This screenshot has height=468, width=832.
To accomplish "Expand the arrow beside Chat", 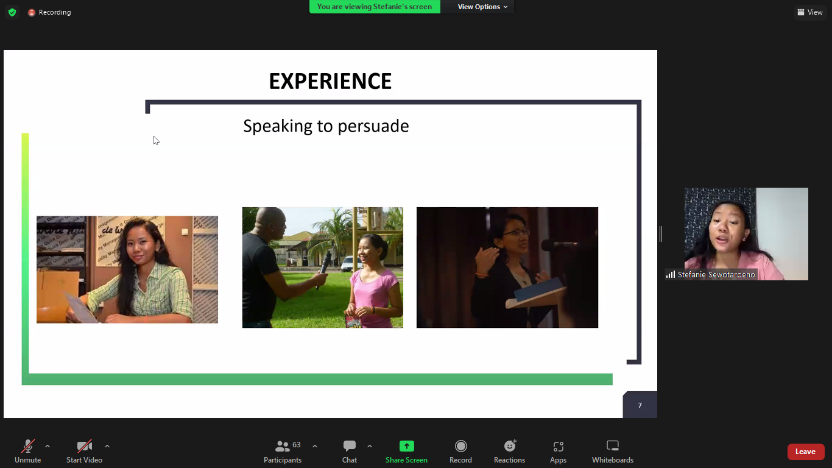I will (369, 446).
